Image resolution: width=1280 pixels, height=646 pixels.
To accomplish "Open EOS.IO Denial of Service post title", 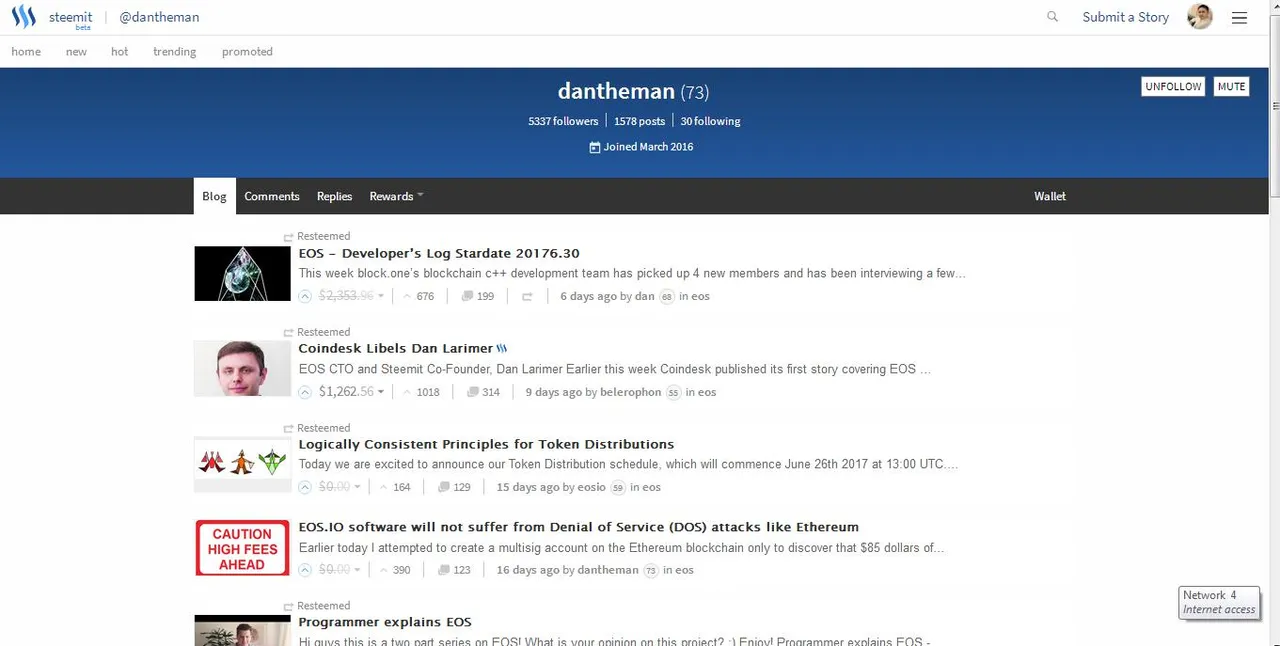I will [578, 527].
